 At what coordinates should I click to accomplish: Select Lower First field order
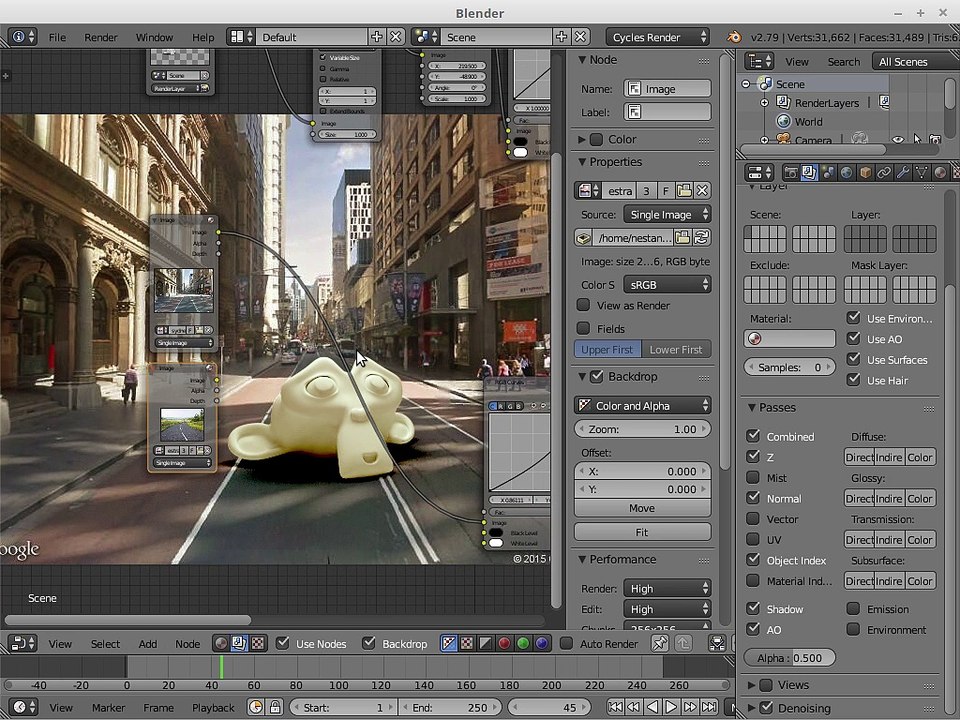(x=676, y=350)
